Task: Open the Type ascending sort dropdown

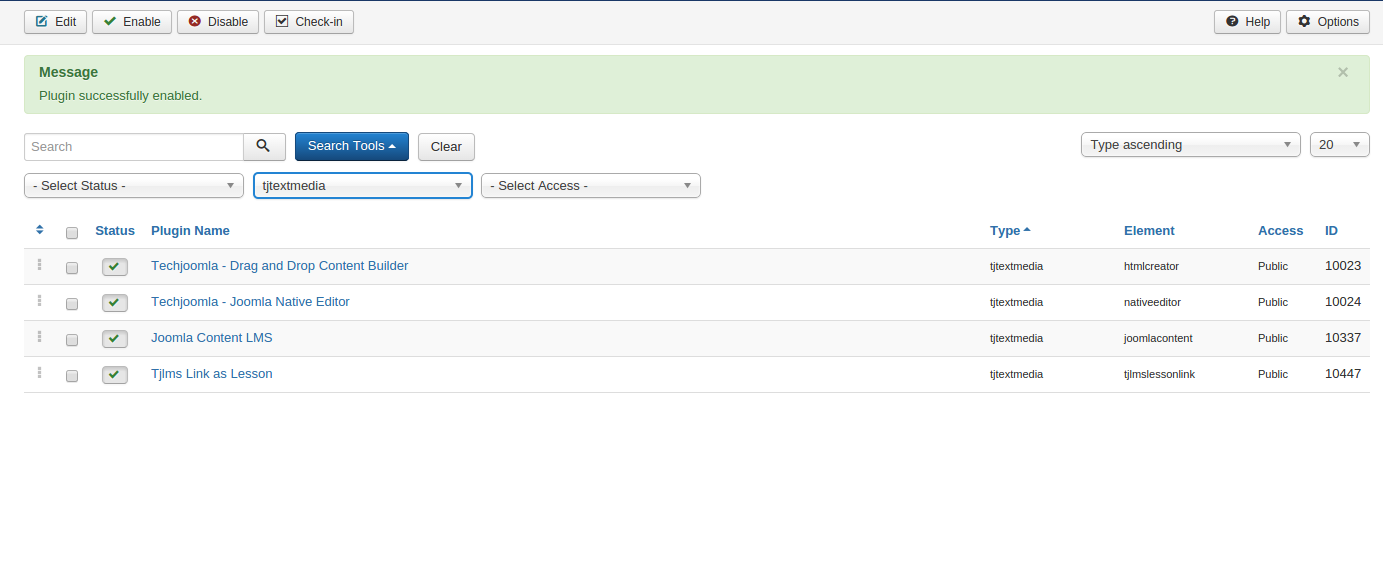Action: (x=1190, y=145)
